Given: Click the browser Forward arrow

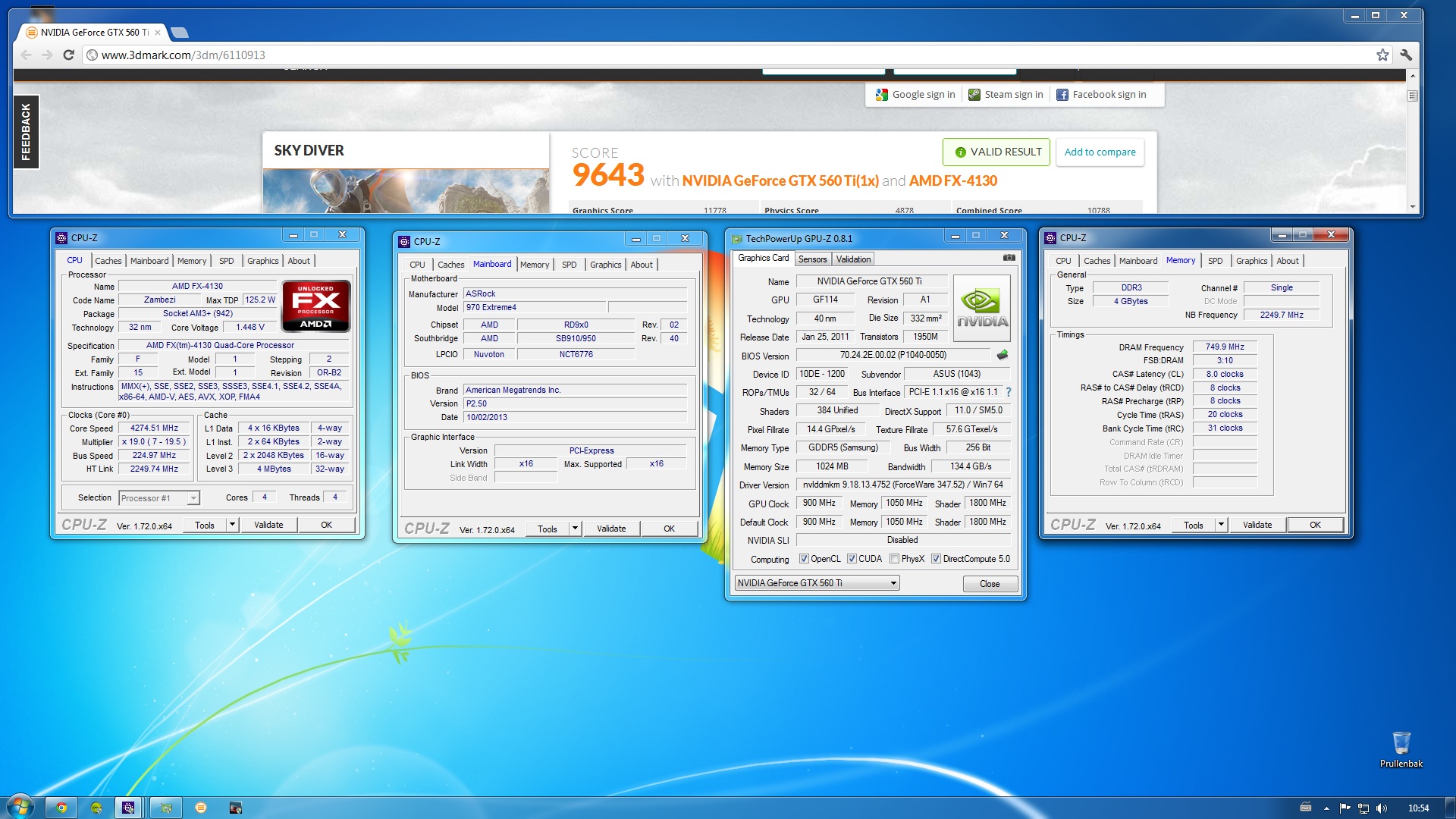Looking at the screenshot, I should [47, 55].
